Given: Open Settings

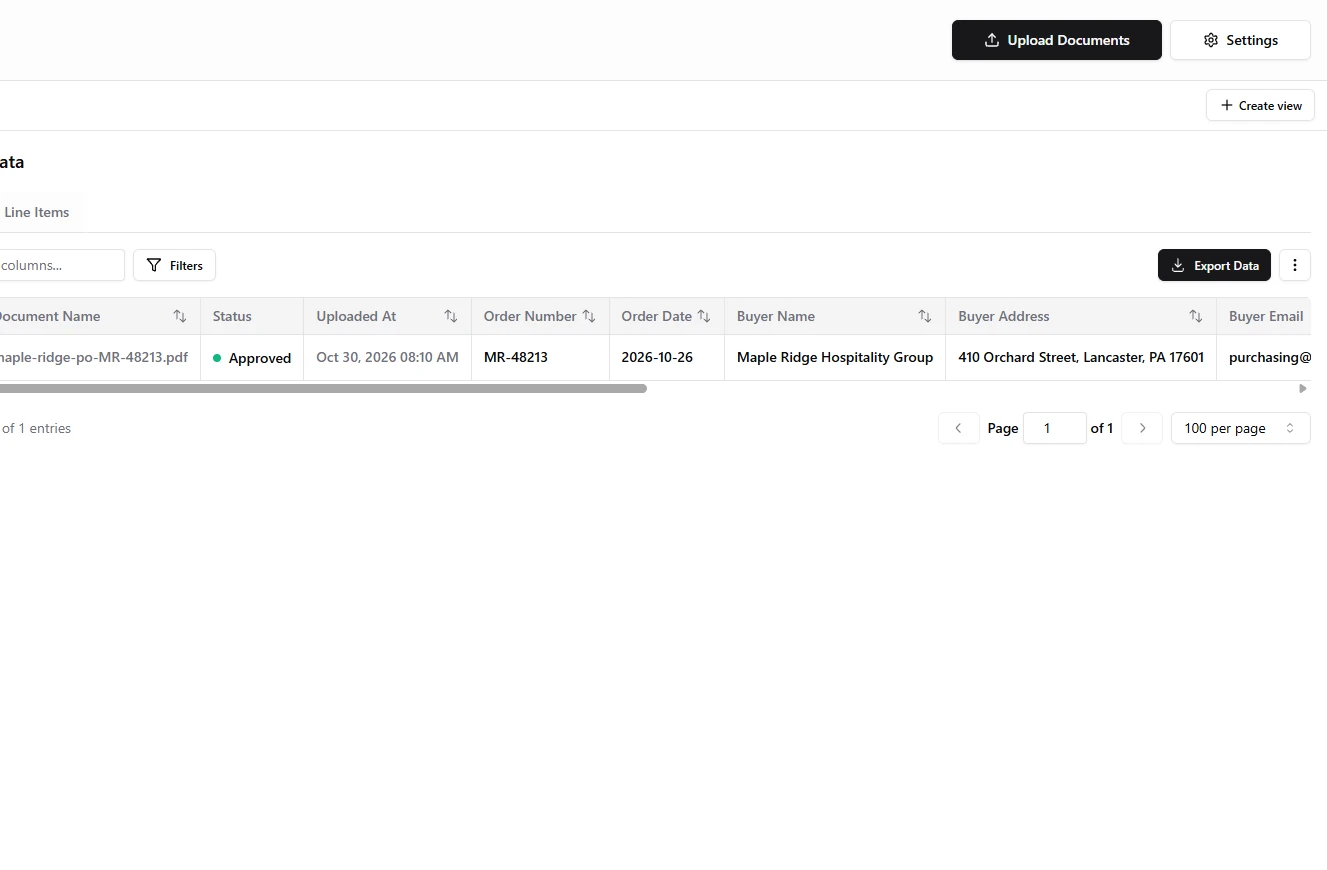Looking at the screenshot, I should (x=1240, y=40).
